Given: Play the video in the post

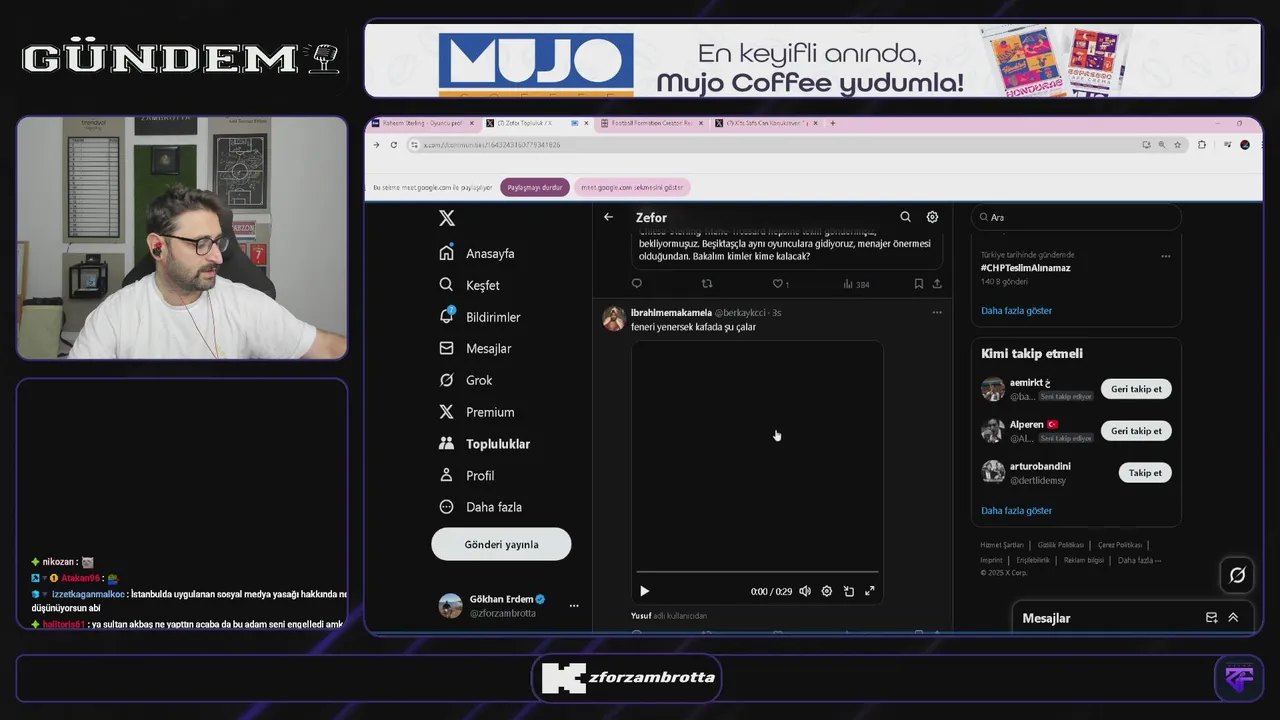Looking at the screenshot, I should coord(644,591).
